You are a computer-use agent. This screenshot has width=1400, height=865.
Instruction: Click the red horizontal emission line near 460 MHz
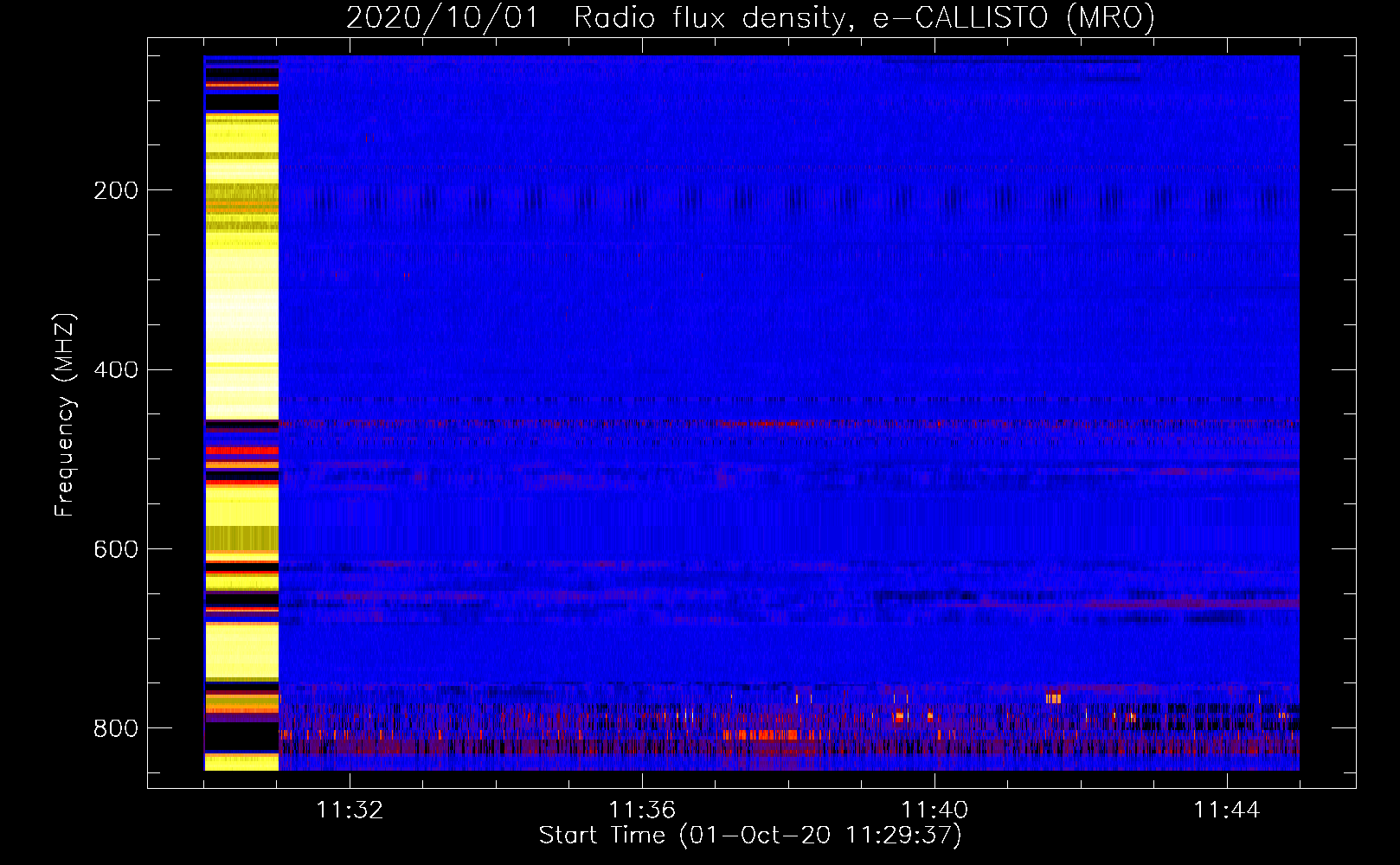click(761, 424)
